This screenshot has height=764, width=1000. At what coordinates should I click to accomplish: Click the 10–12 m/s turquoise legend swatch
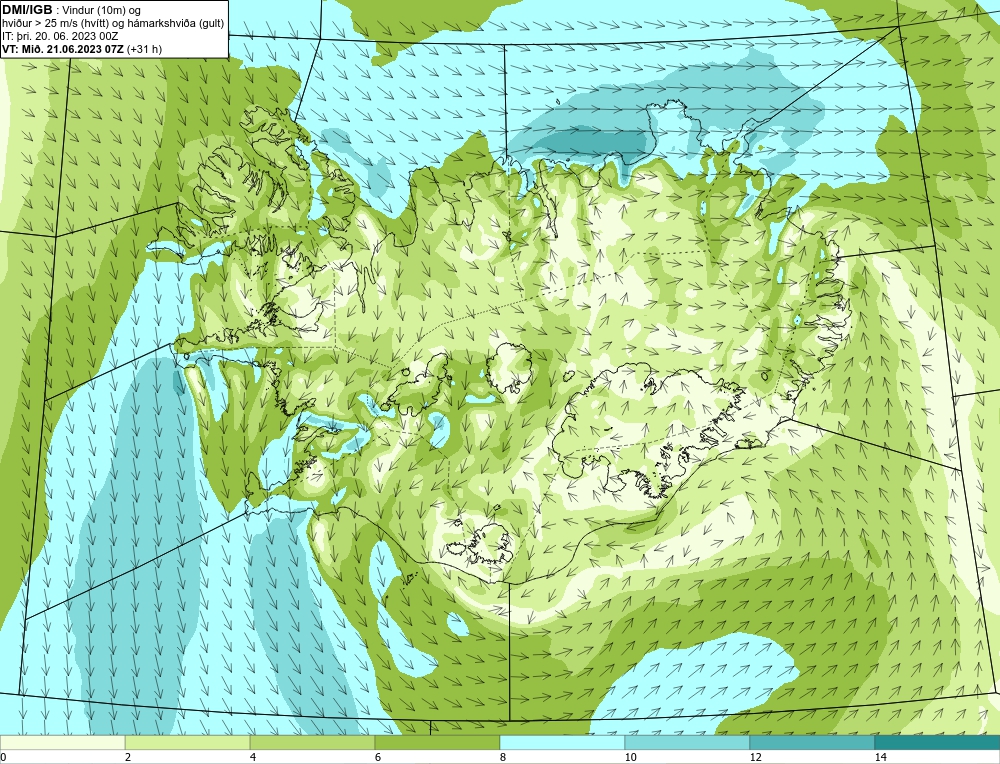[x=688, y=742]
